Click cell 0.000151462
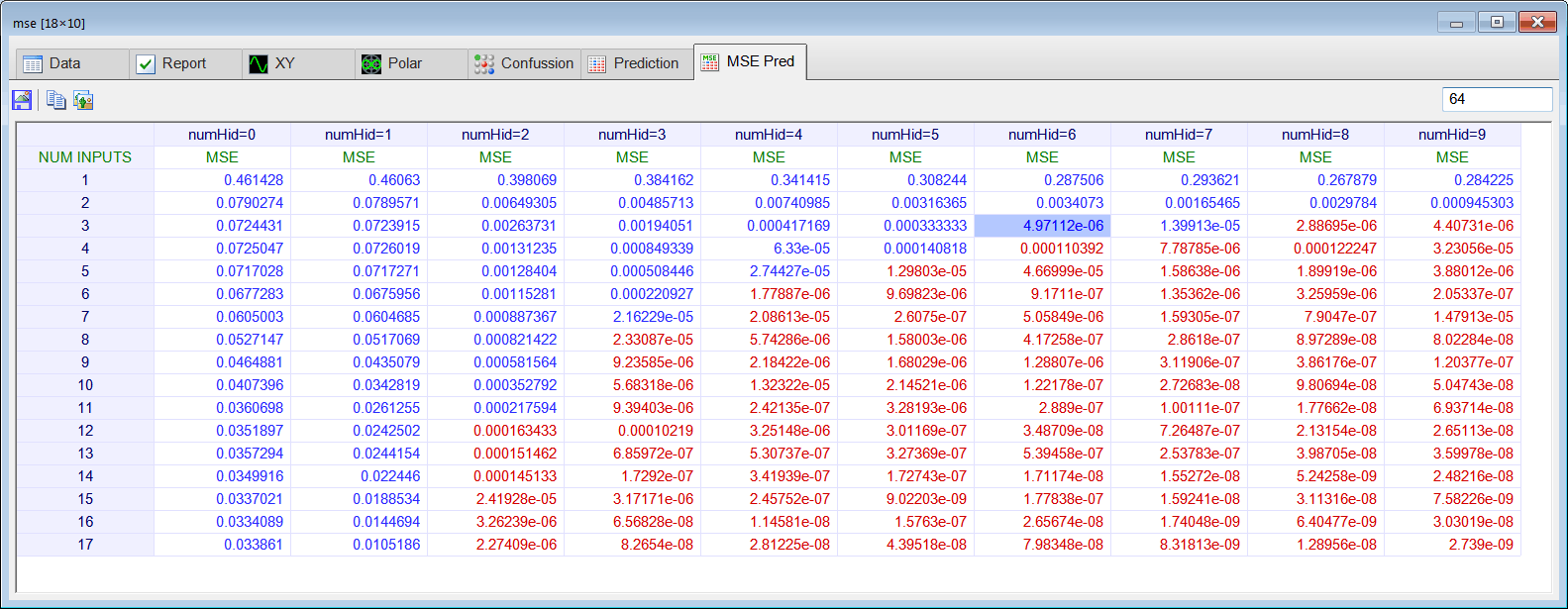Image resolution: width=1568 pixels, height=609 pixels. pyautogui.click(x=495, y=454)
